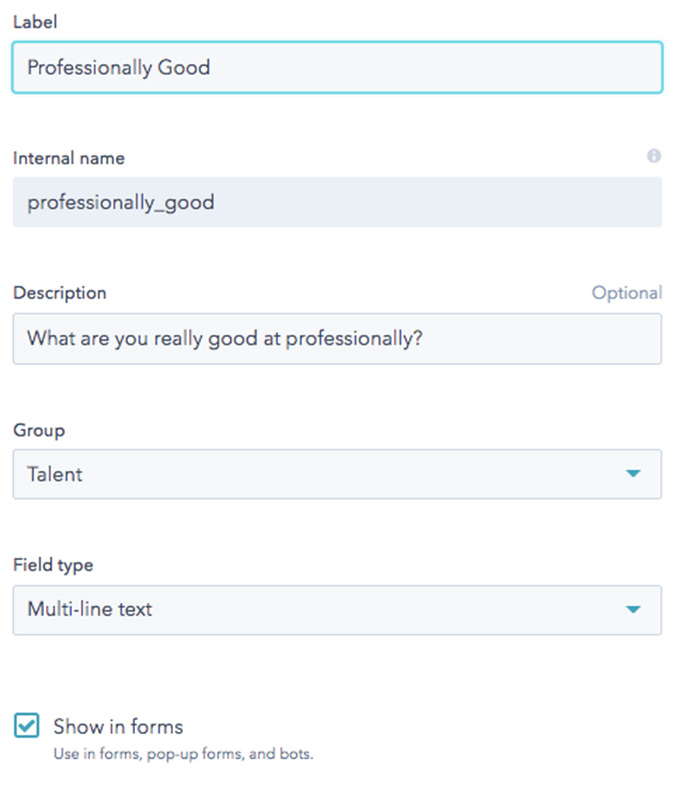Click the Optional text beside Description
Screen dimensions: 700x794
[627, 293]
